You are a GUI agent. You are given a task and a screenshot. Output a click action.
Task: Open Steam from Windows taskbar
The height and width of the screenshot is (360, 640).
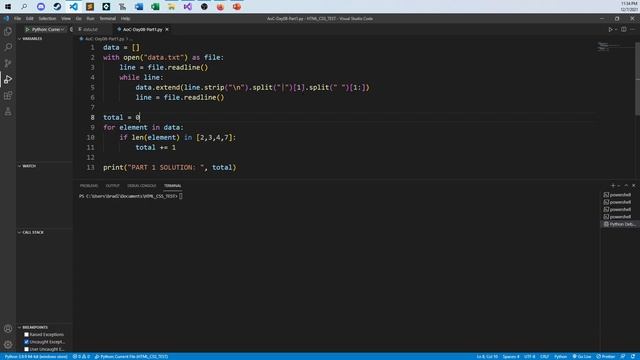tap(57, 7)
